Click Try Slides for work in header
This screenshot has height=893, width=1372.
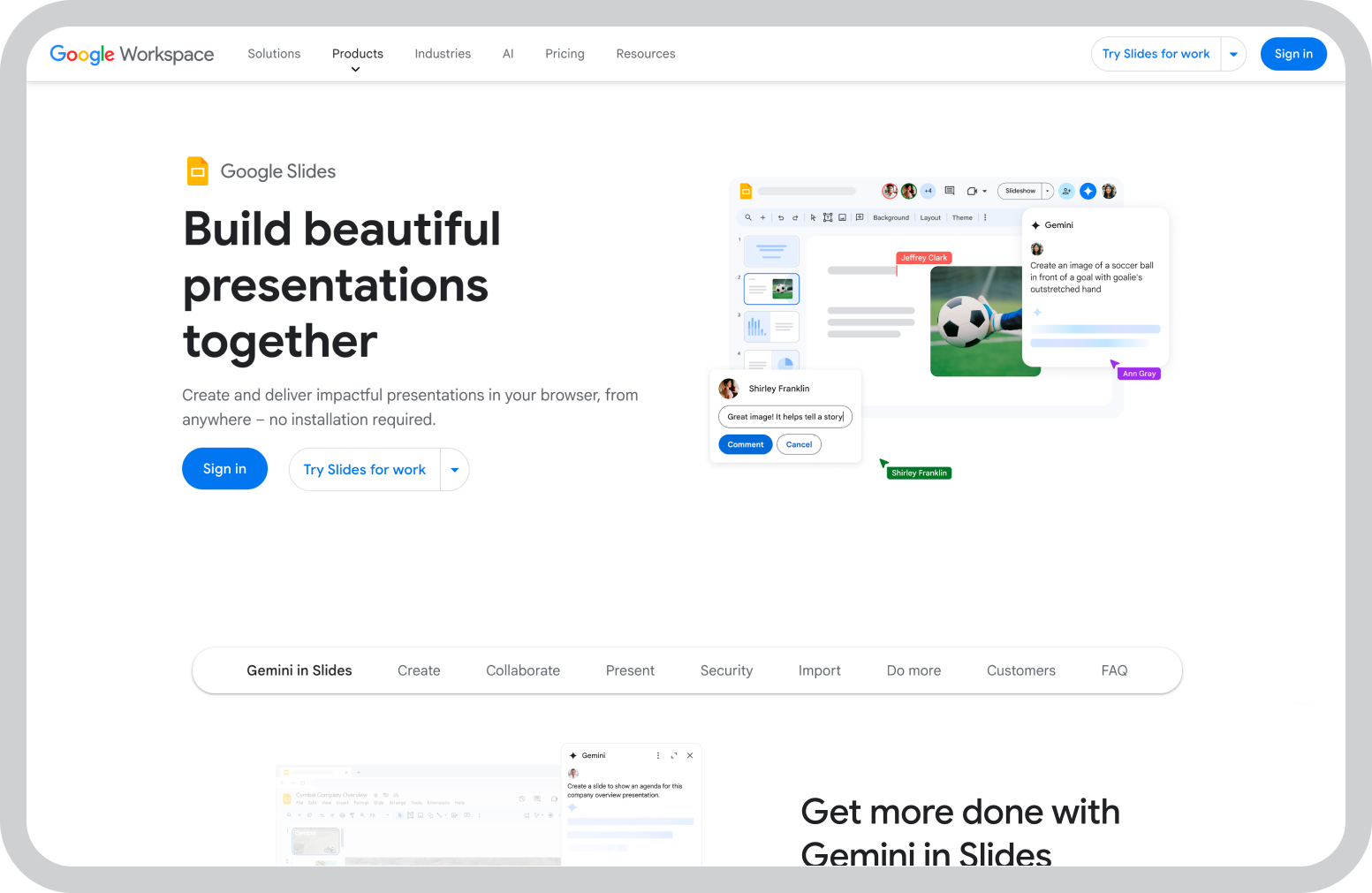(1156, 54)
